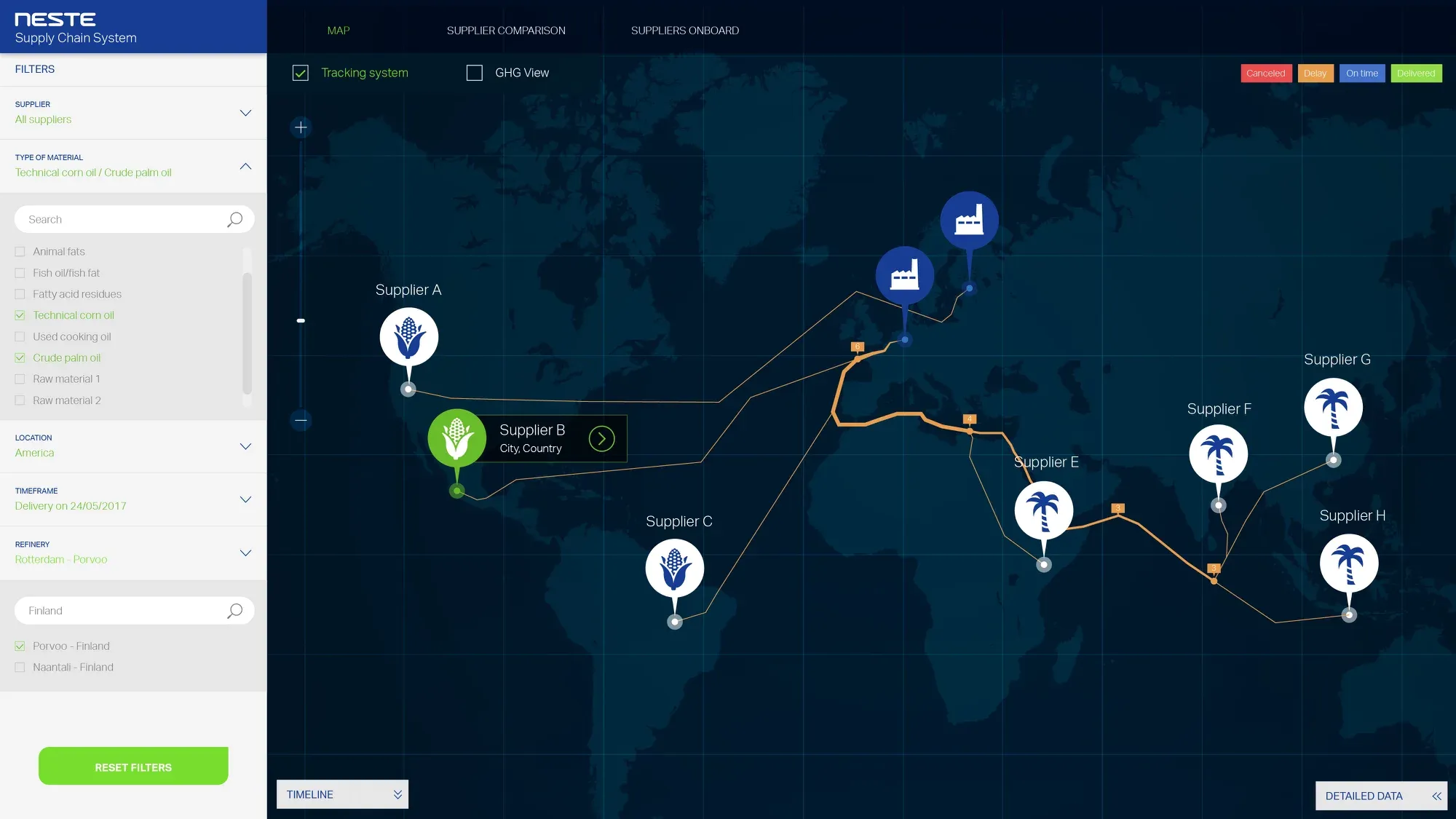Toggle the Tracking system checkbox
Image resolution: width=1456 pixels, height=819 pixels.
pos(301,73)
